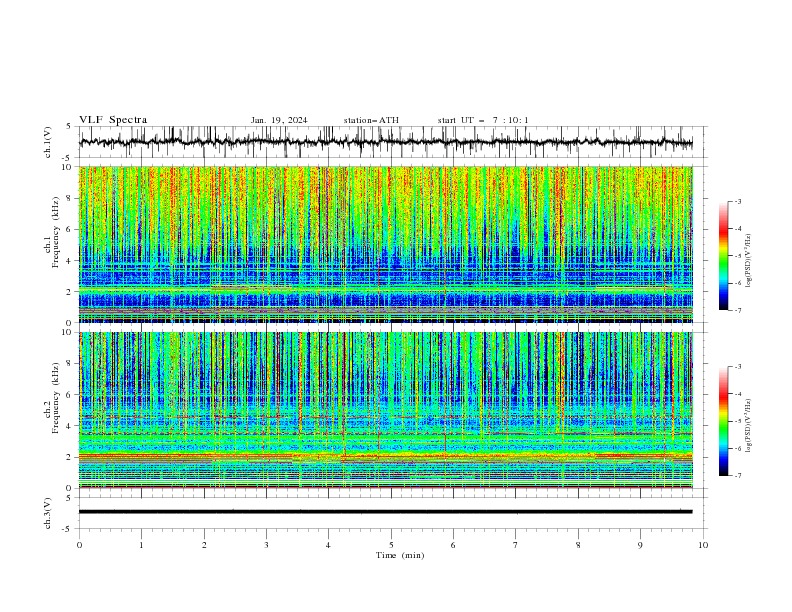The height and width of the screenshot is (612, 792).
Task: Click the flat ch.3 voltage trace
Action: [x=385, y=512]
